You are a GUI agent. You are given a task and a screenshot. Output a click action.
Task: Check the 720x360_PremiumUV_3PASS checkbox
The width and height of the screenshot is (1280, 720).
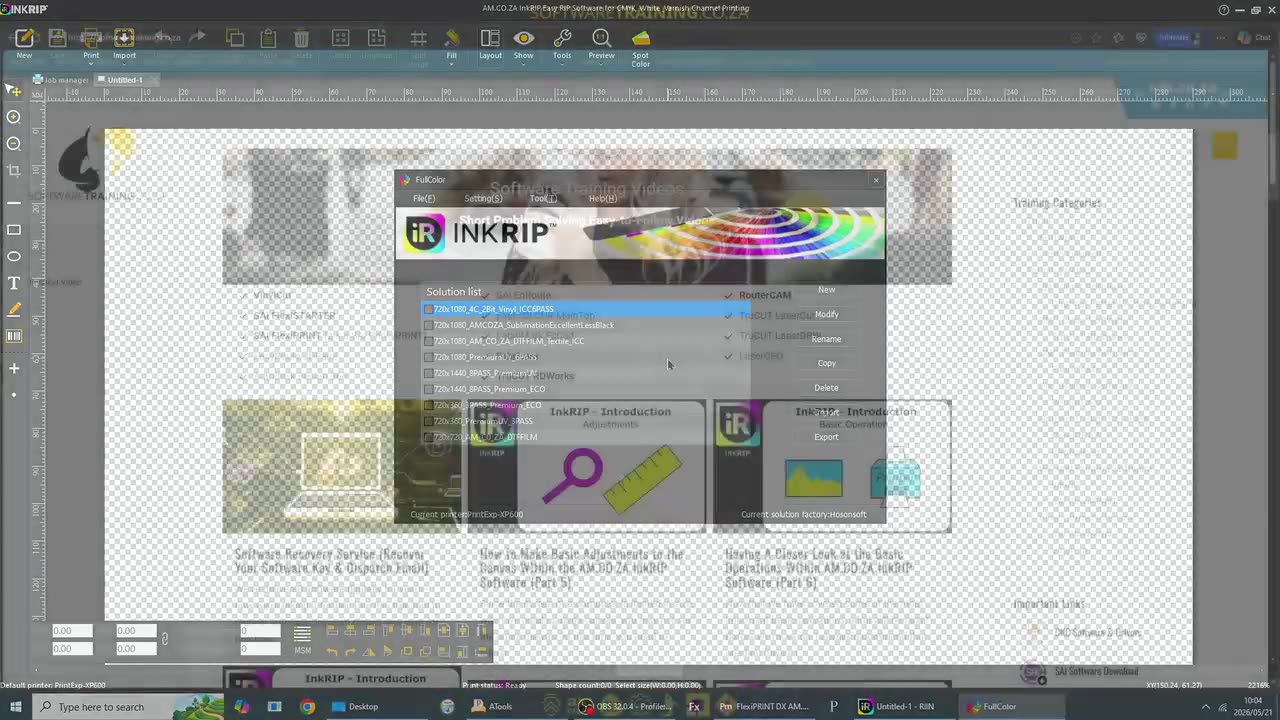pyautogui.click(x=429, y=421)
